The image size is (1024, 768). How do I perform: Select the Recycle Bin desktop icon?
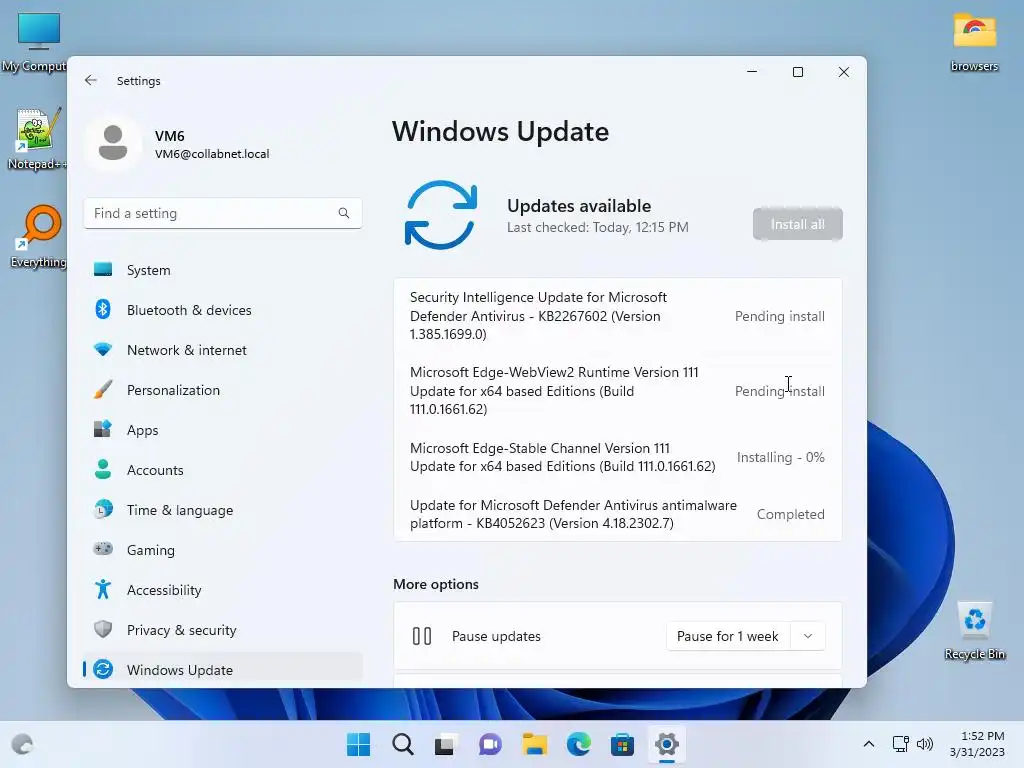(974, 631)
